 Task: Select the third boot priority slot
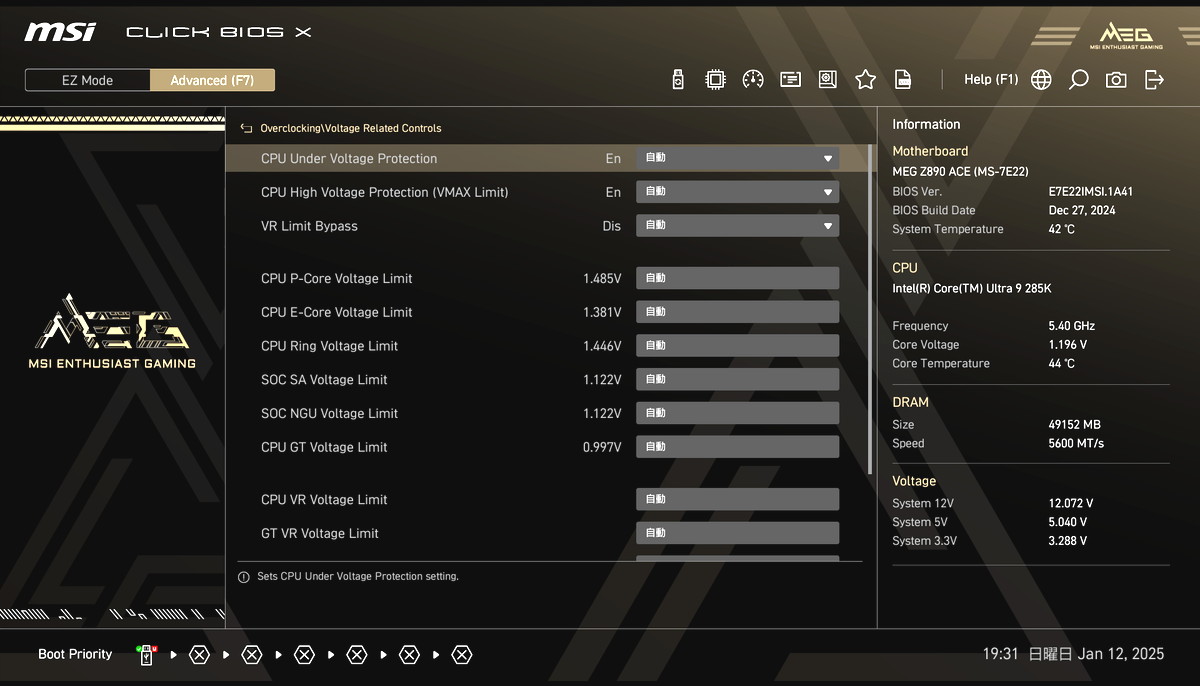(252, 655)
